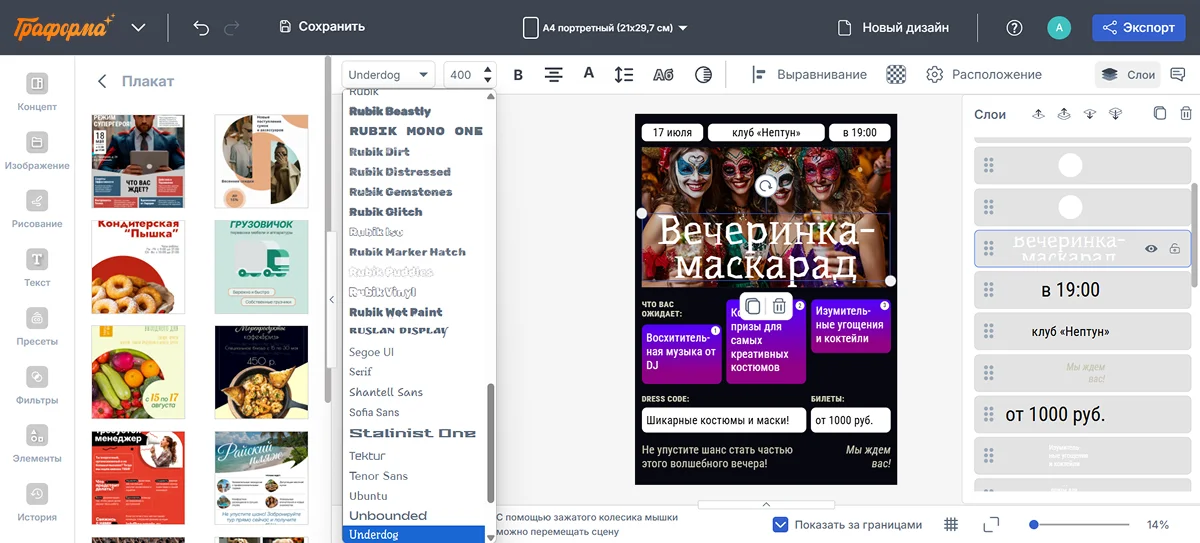This screenshot has height=543, width=1200.
Task: Click the font list scrollbar
Action: [x=490, y=443]
